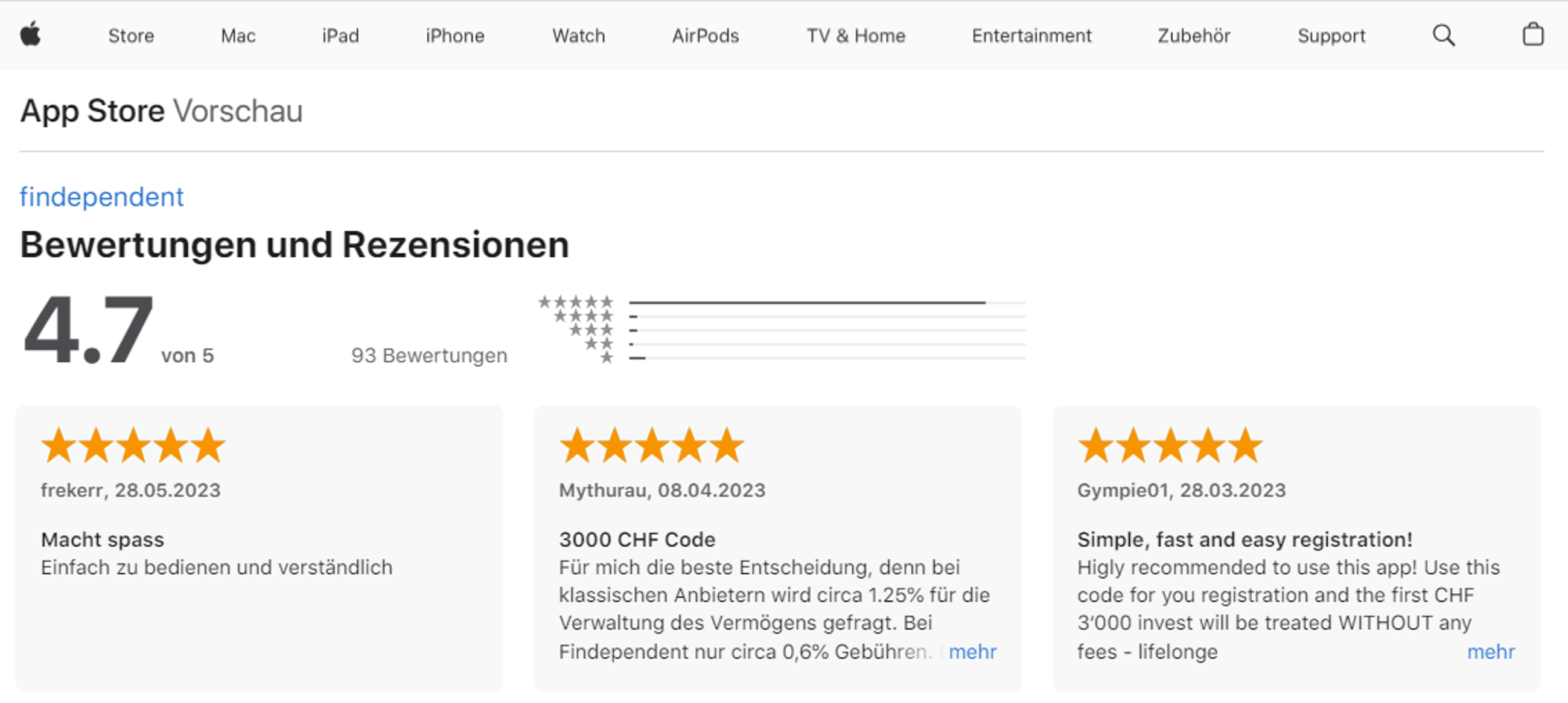Open the 'Macht spass' review card

click(x=259, y=548)
